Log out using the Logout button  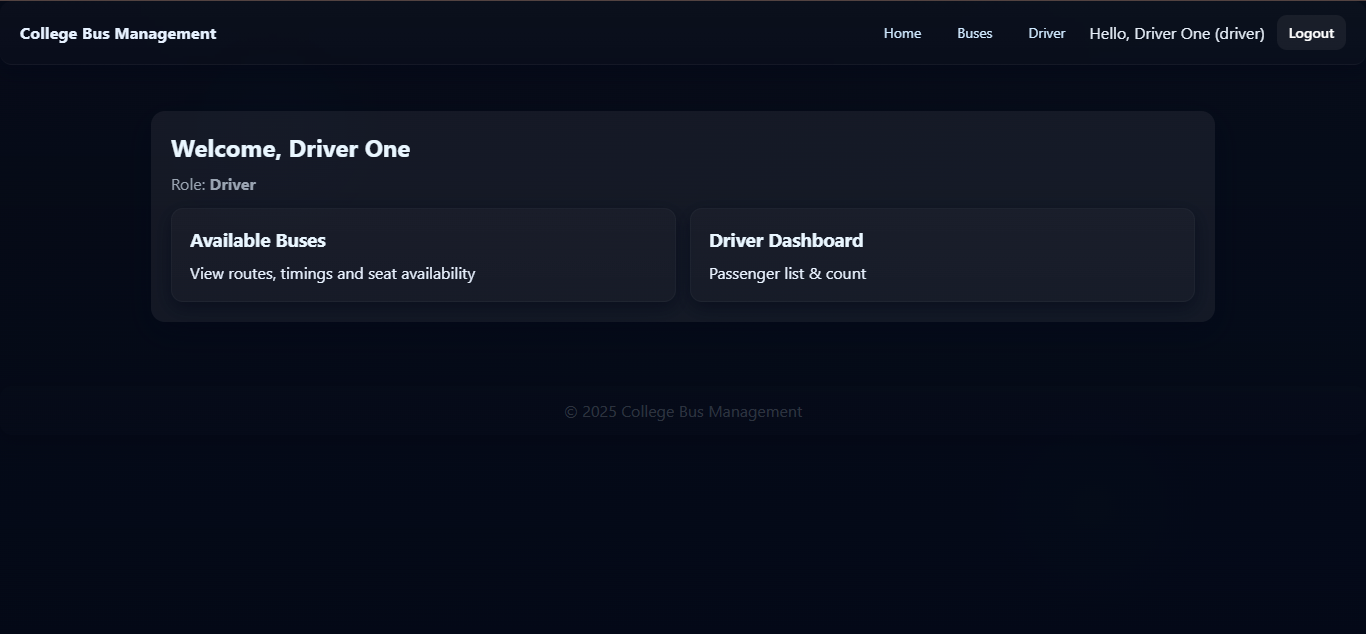(x=1311, y=33)
